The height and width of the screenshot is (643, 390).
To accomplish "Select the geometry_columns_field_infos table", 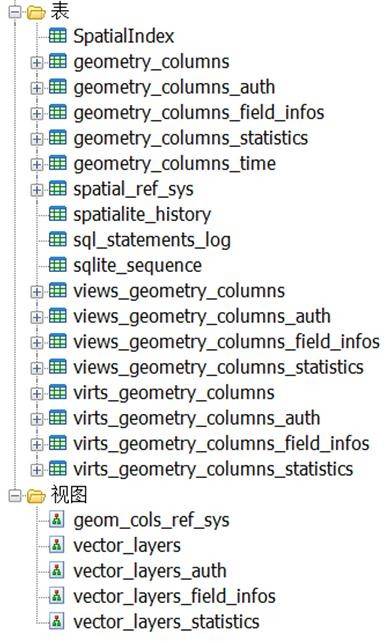I will [199, 113].
